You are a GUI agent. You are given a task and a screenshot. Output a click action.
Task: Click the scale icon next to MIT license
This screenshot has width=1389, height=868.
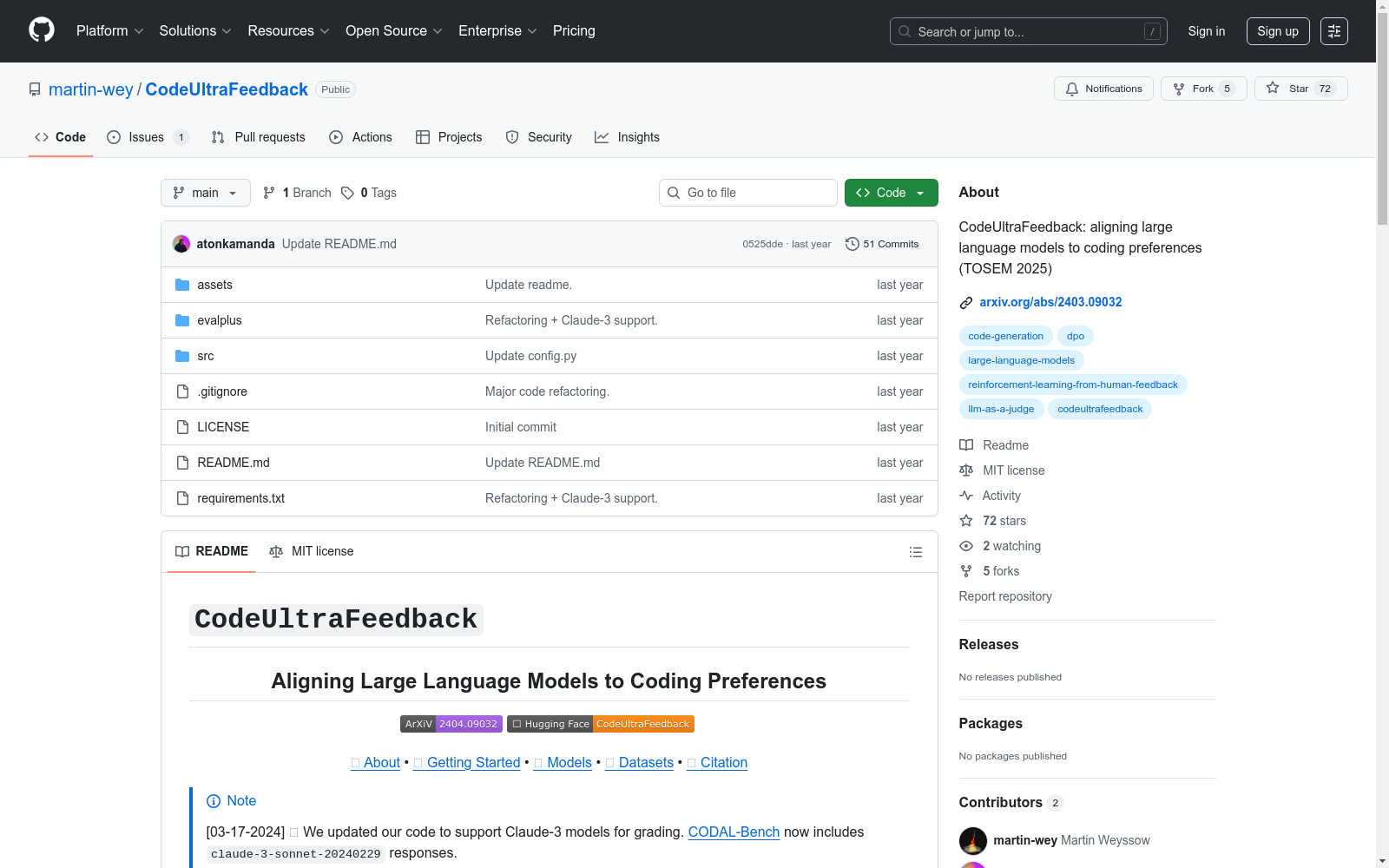966,470
